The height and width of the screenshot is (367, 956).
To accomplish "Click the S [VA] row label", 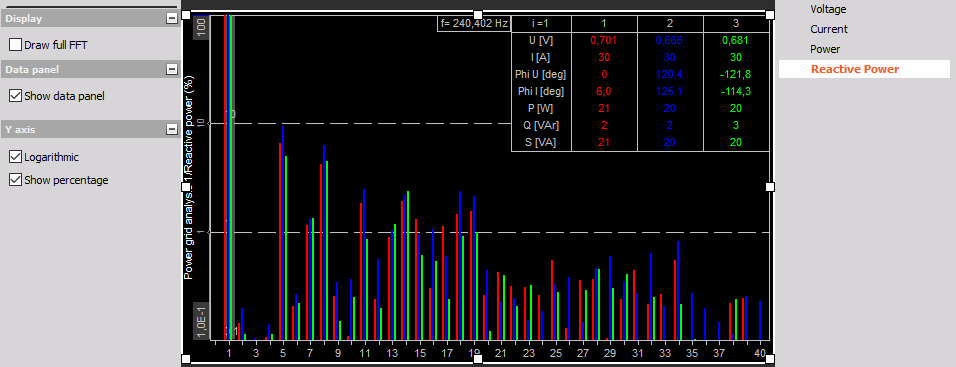I will (541, 143).
